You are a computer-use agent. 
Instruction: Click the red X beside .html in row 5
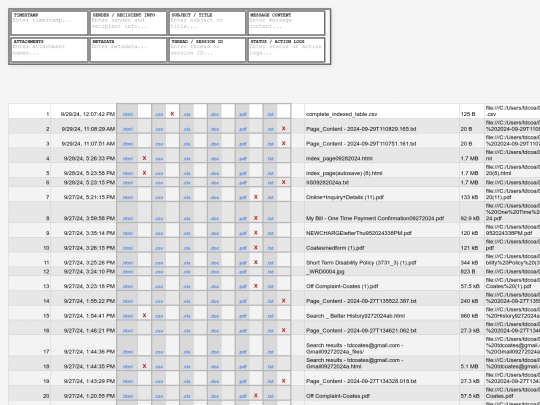tap(144, 173)
